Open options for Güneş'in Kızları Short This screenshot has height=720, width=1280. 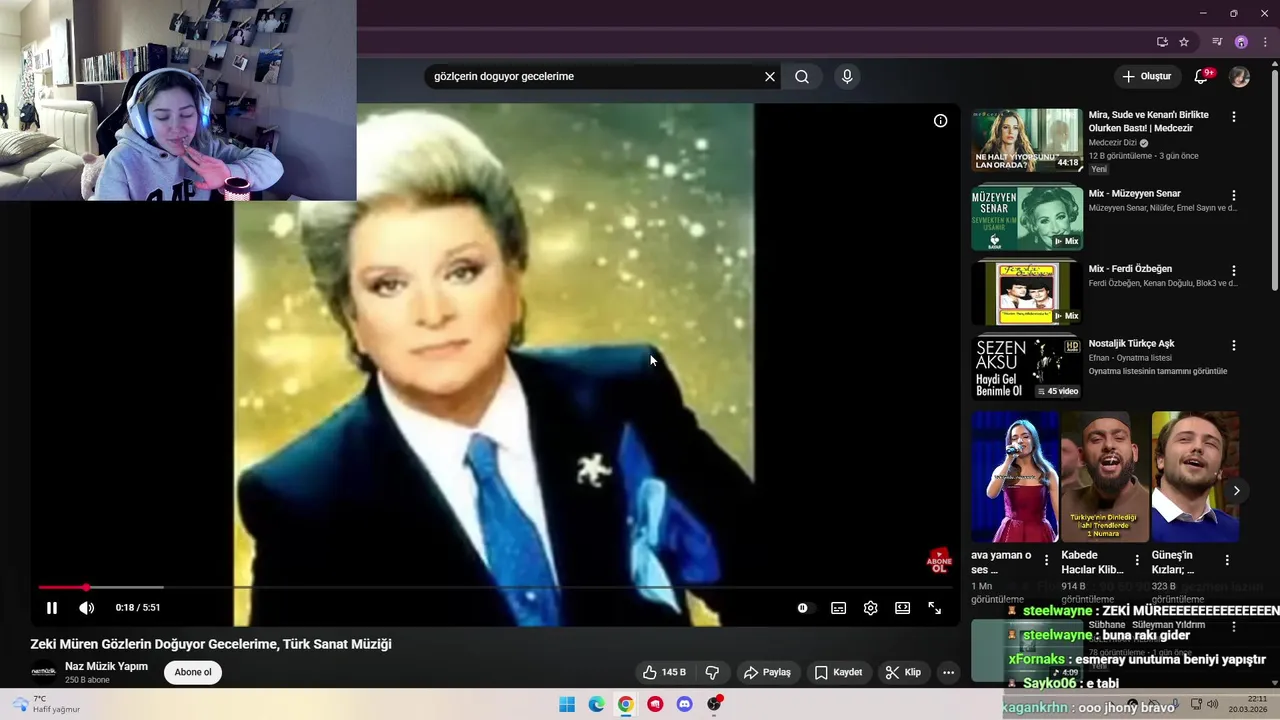pos(1227,561)
